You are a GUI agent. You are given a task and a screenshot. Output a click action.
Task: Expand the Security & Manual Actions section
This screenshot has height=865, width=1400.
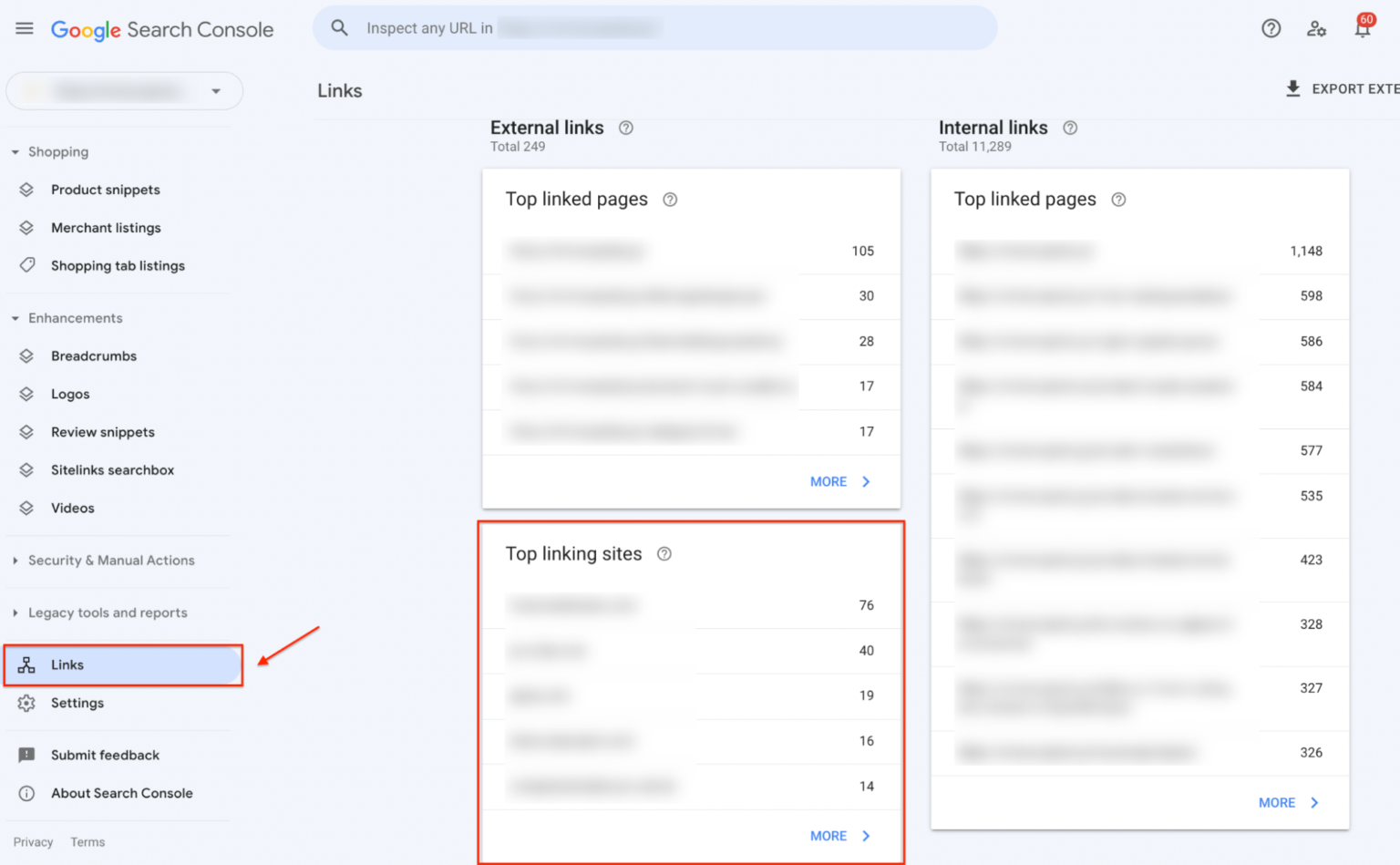click(111, 561)
